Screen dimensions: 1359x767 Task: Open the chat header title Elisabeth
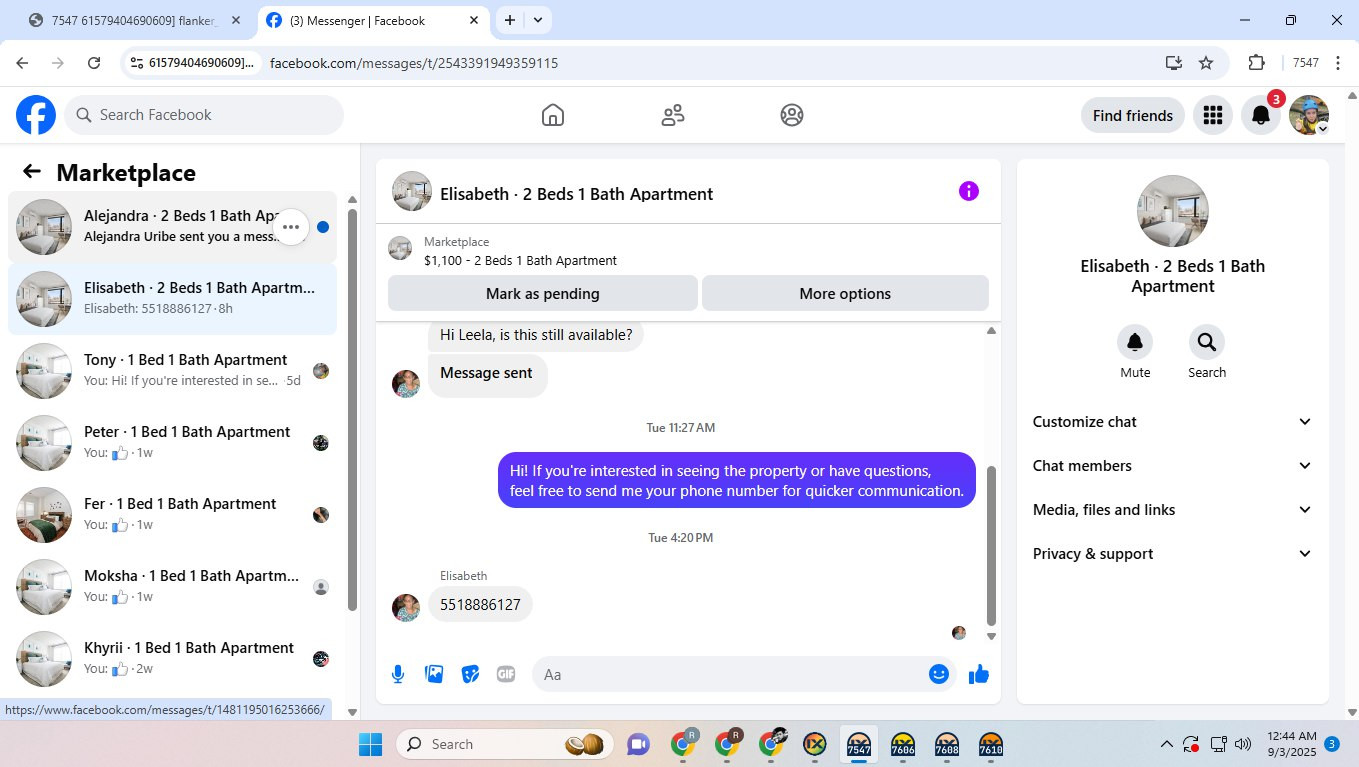[576, 194]
